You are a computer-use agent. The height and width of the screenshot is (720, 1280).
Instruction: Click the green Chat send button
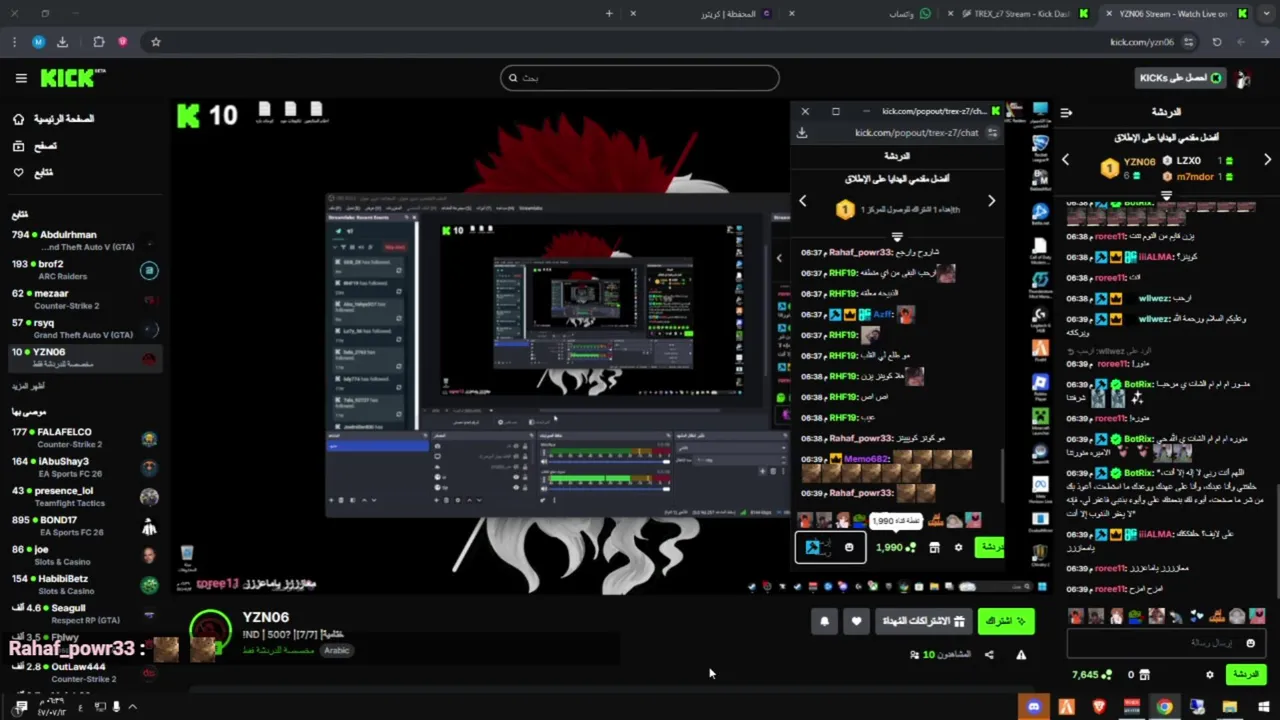[1246, 674]
